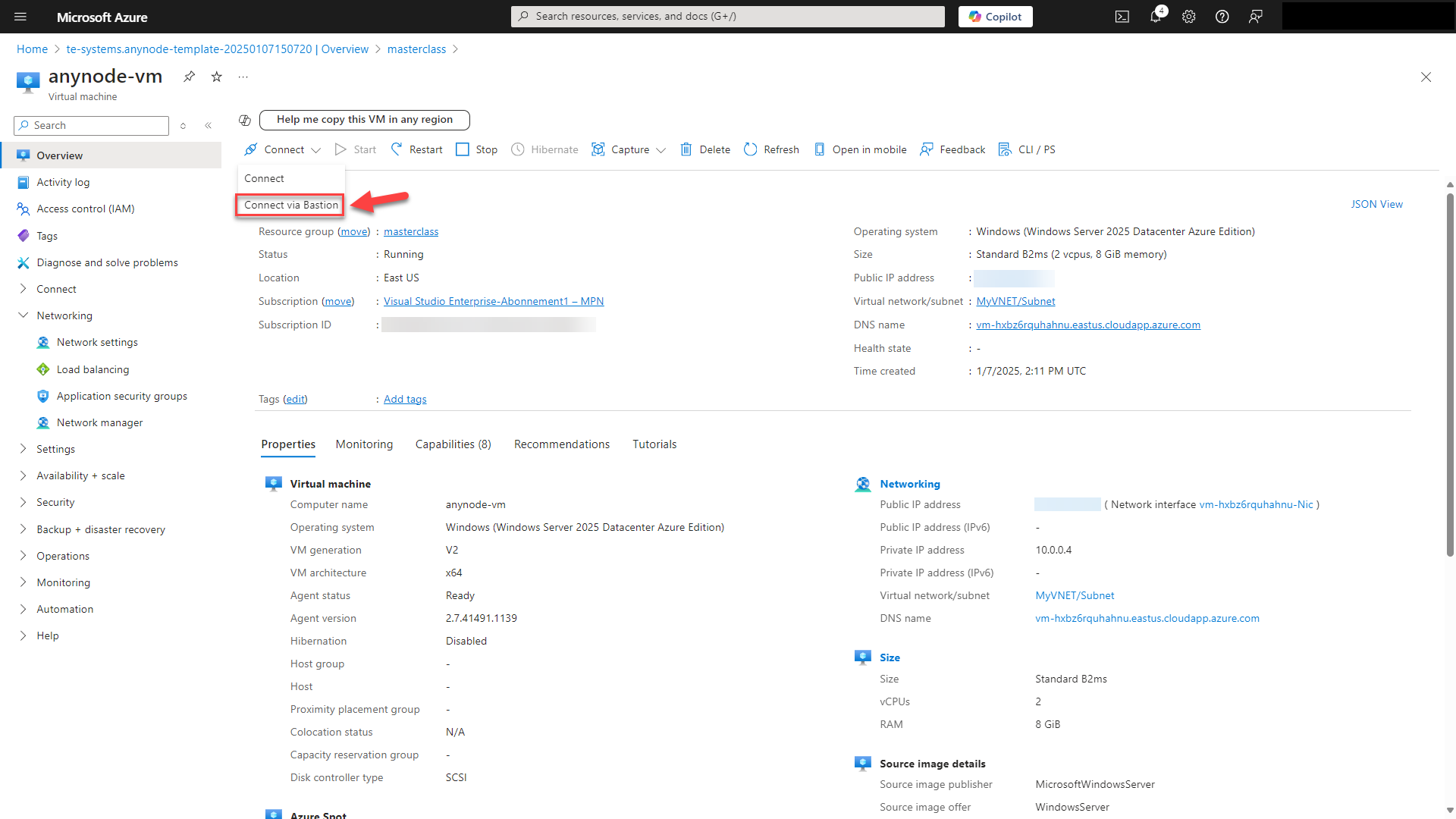Open the Feedback toolbar item

(x=952, y=149)
